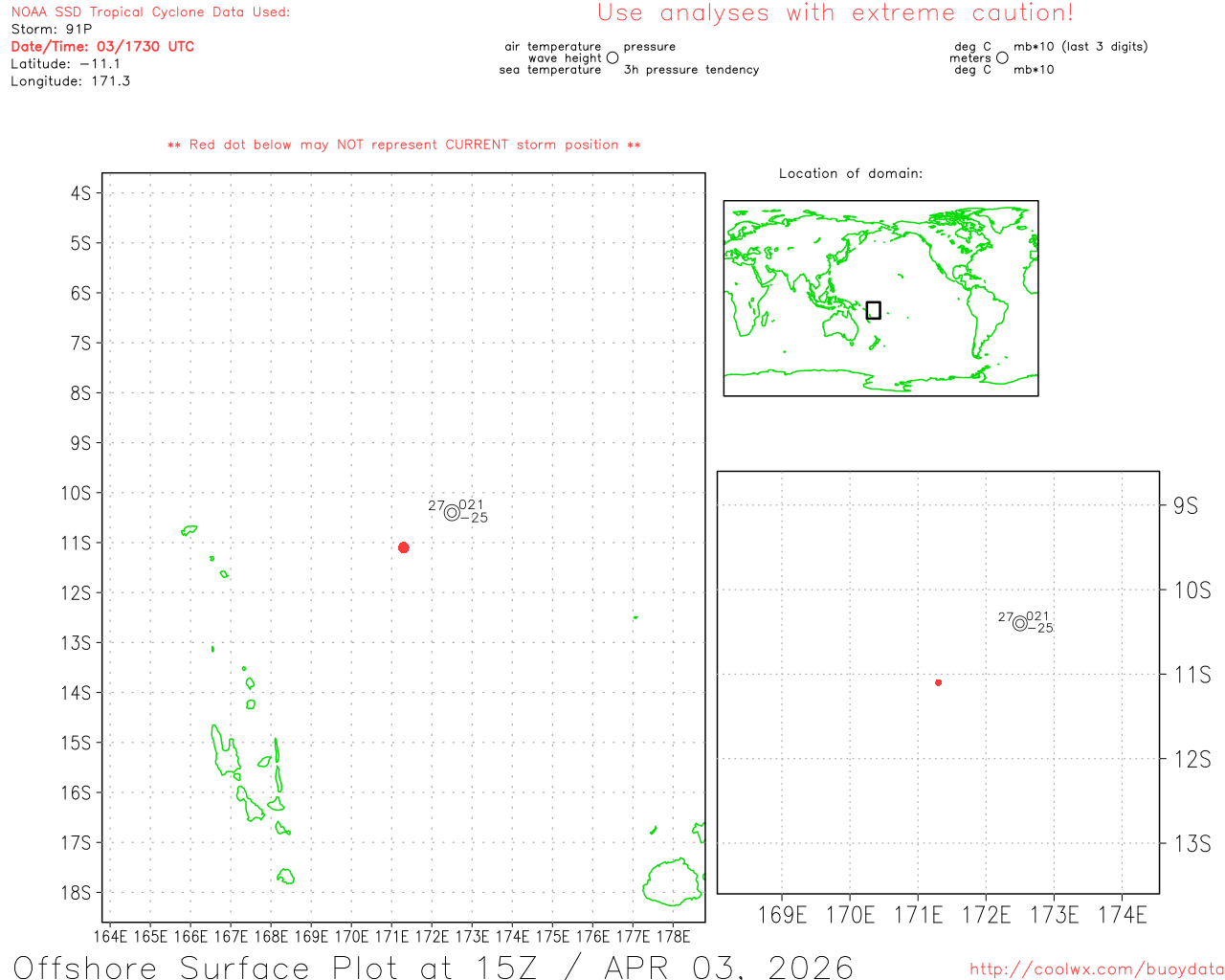Click 'Location of domain:' label
Viewport: 1225px width, 980px height.
851,173
